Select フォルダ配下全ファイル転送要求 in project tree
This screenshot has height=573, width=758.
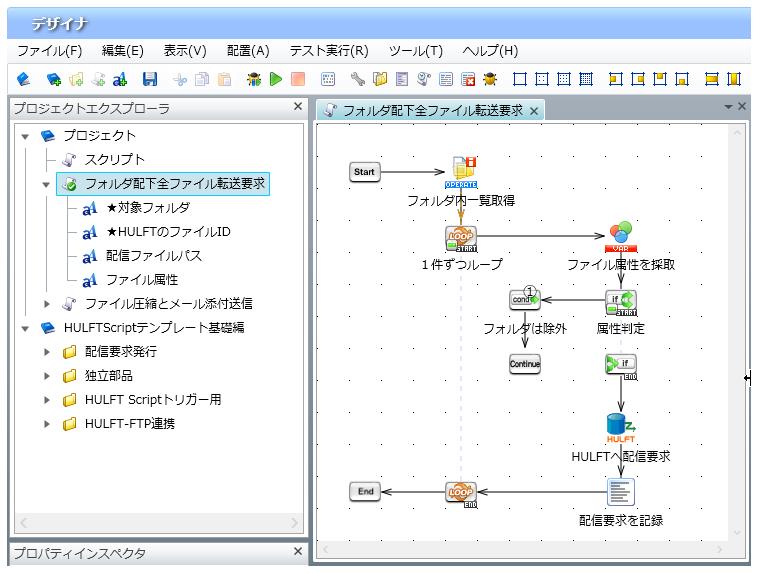163,184
